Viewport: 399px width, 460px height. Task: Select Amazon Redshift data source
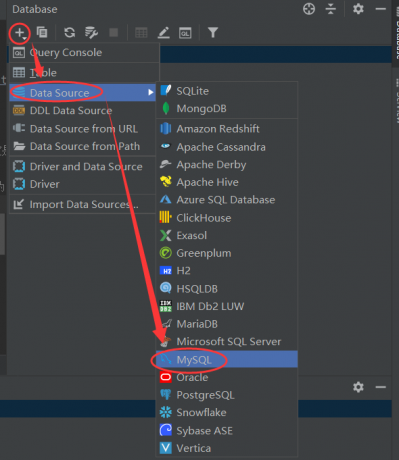click(x=227, y=129)
